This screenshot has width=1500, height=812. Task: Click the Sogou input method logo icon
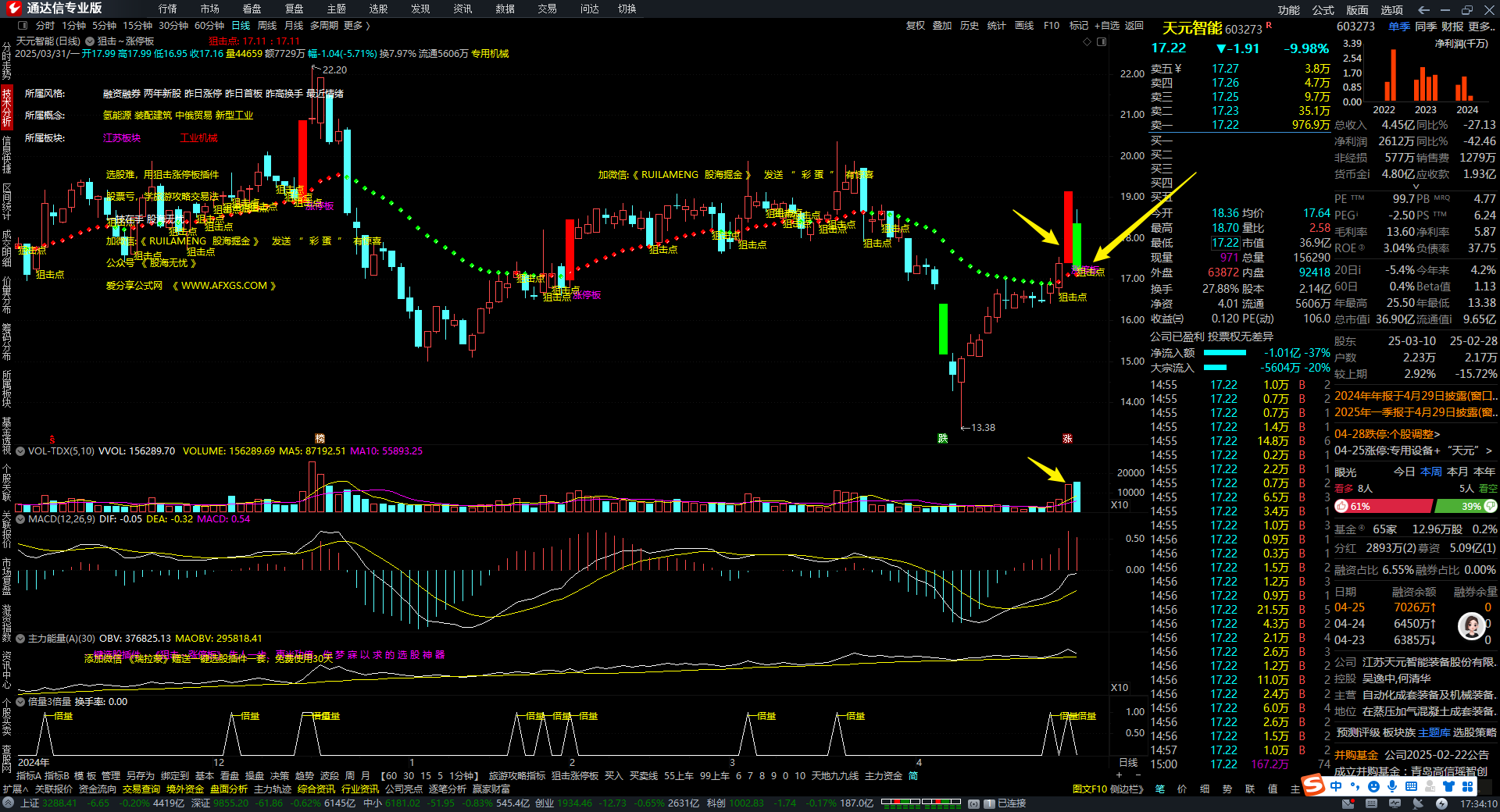(x=1314, y=785)
